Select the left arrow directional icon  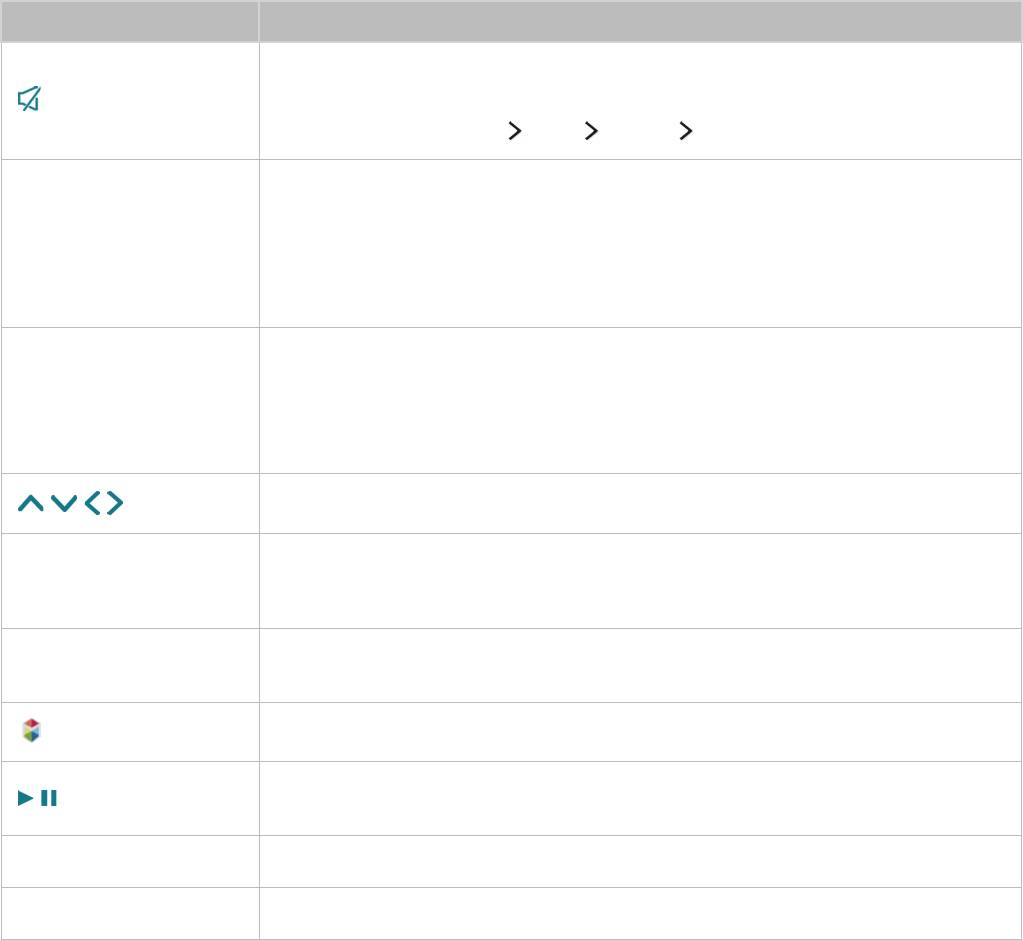[92, 504]
